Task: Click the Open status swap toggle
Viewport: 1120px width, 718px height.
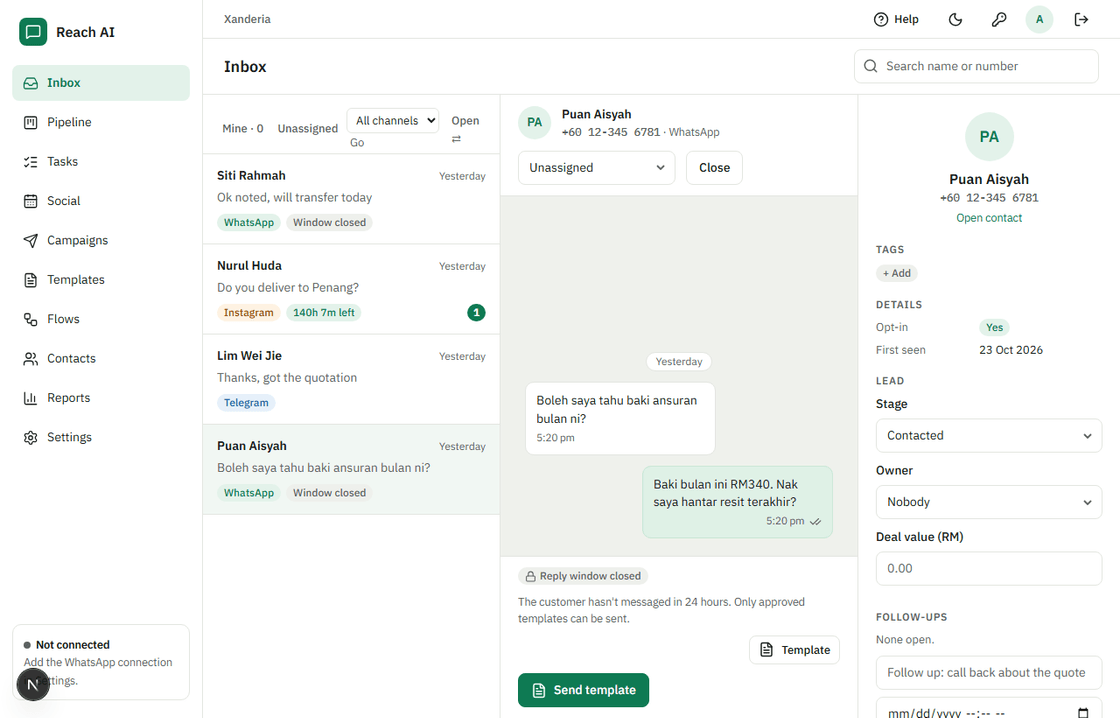Action: point(465,129)
